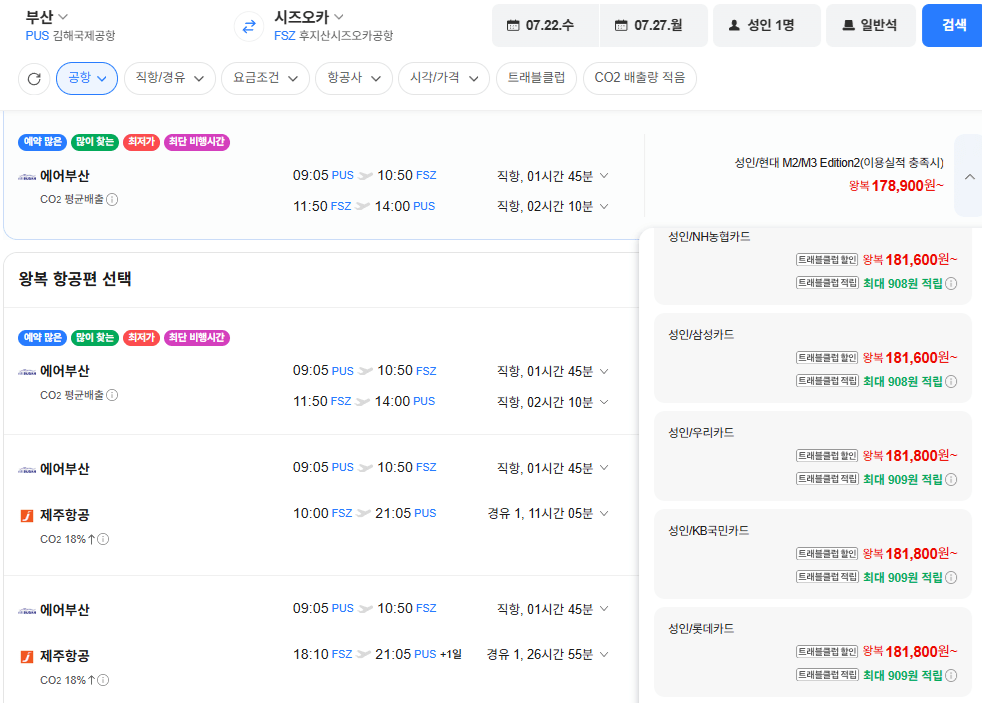Viewport: 982px width, 703px height.
Task: Select 성인/KB국민카드 fare 181,800원
Action: tap(813, 554)
